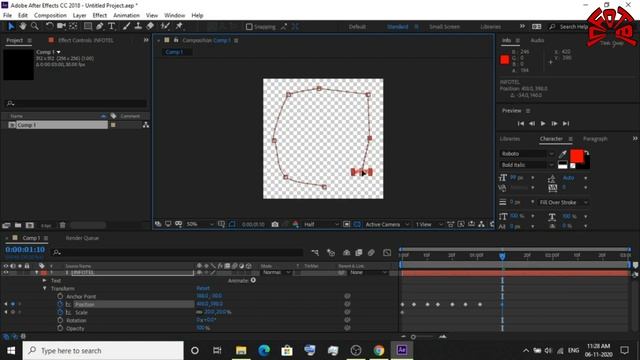Open the Fill Over Stroke dropdown

[x=563, y=202]
